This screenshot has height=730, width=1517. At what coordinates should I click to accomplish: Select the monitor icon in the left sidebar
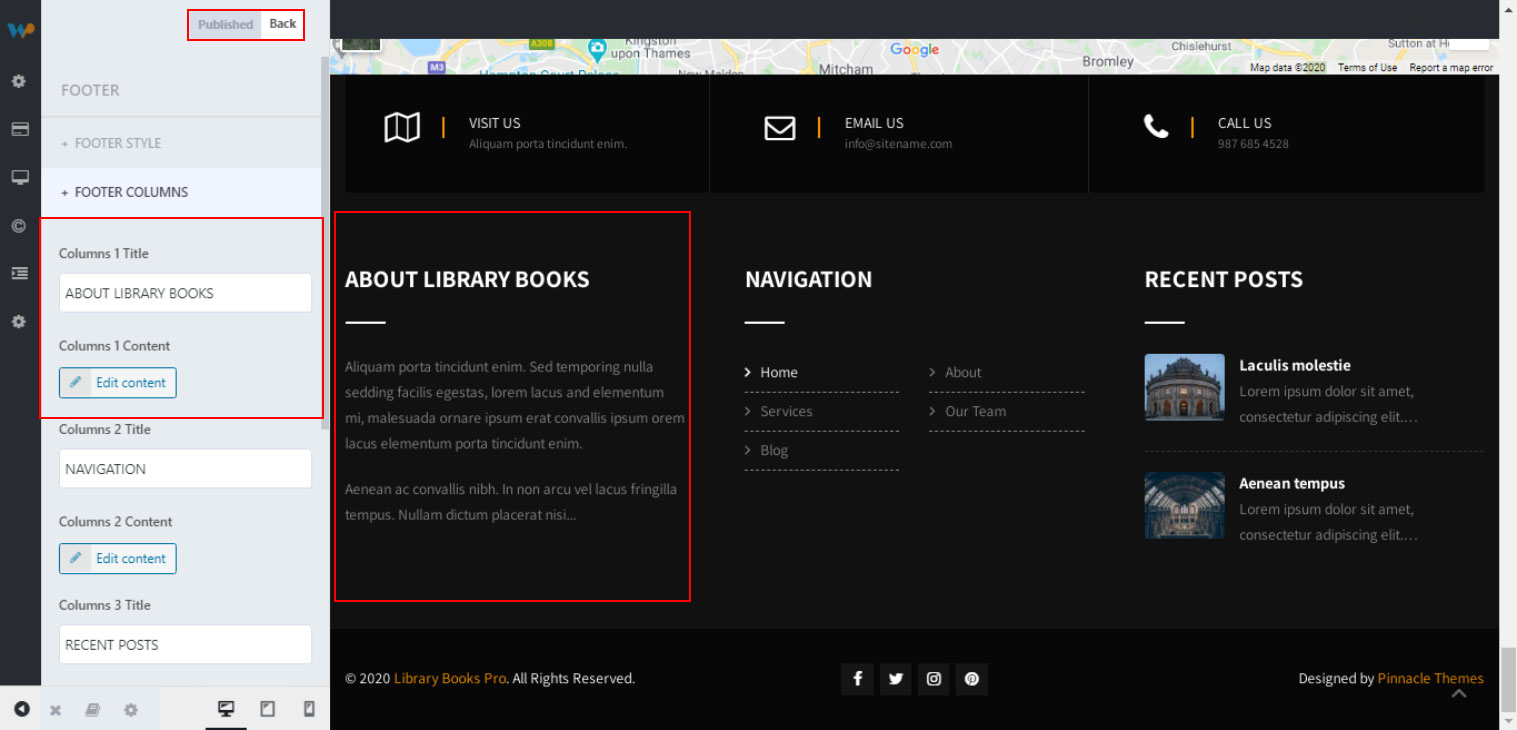[19, 177]
